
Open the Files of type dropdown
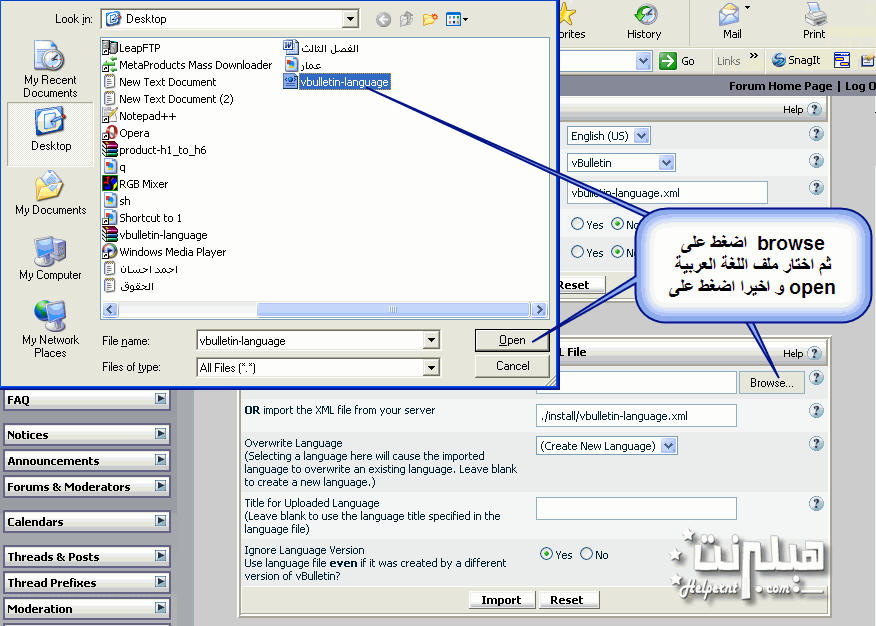coord(431,367)
